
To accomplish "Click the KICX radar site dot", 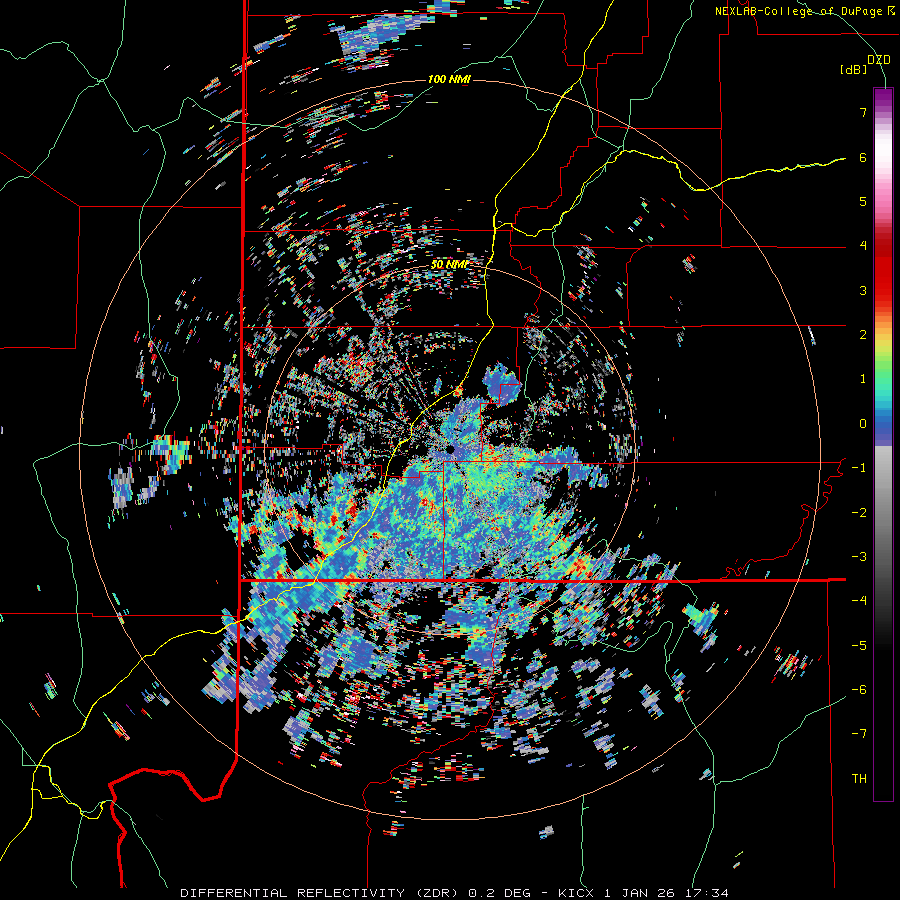I will pos(451,449).
